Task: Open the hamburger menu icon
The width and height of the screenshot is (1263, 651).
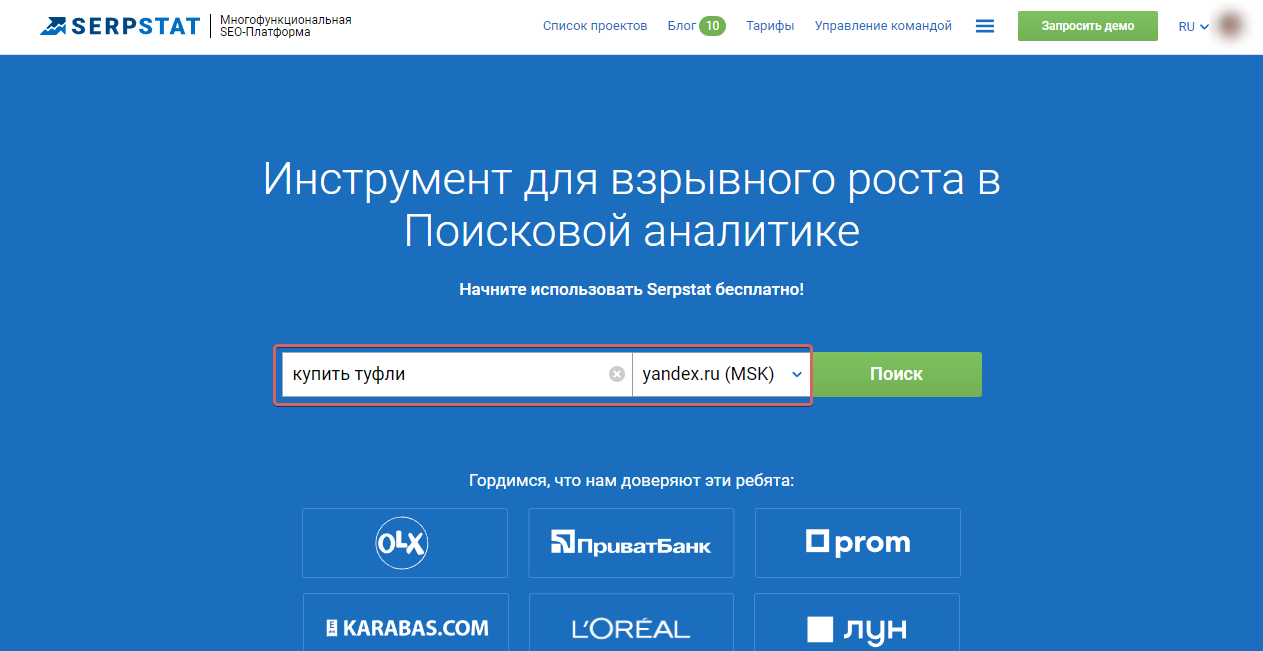Action: 985,26
